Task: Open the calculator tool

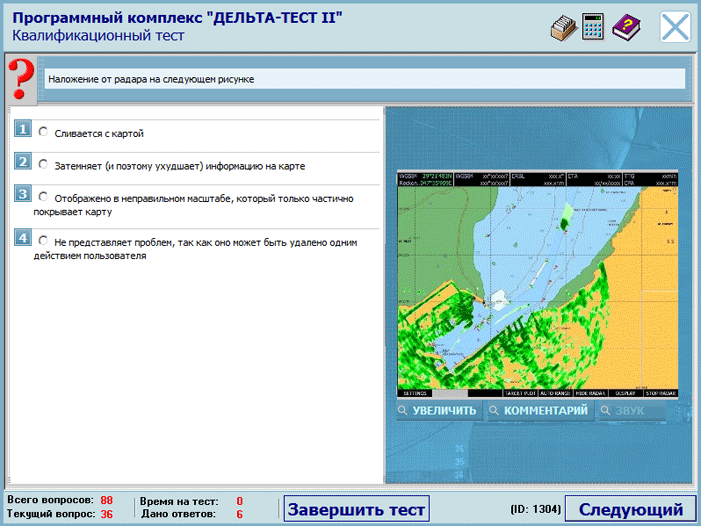Action: click(x=594, y=28)
